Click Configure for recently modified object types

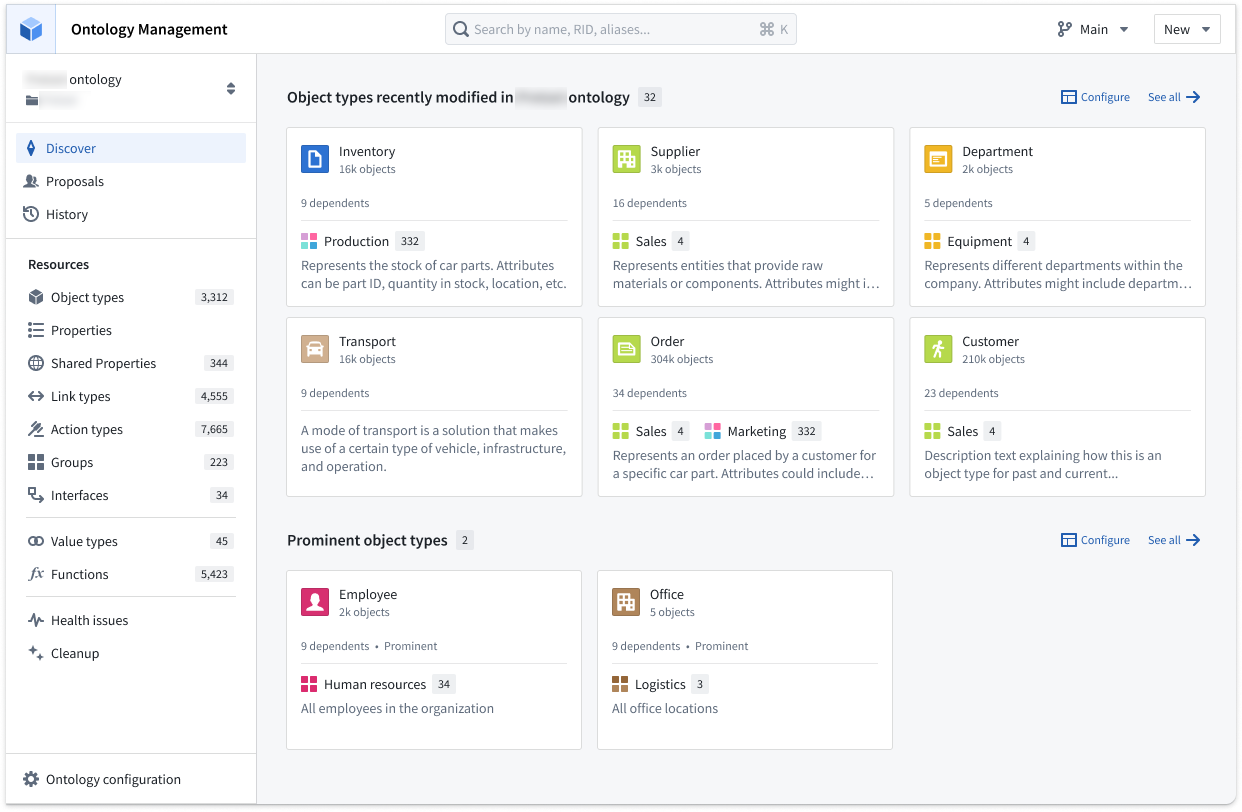[1095, 97]
